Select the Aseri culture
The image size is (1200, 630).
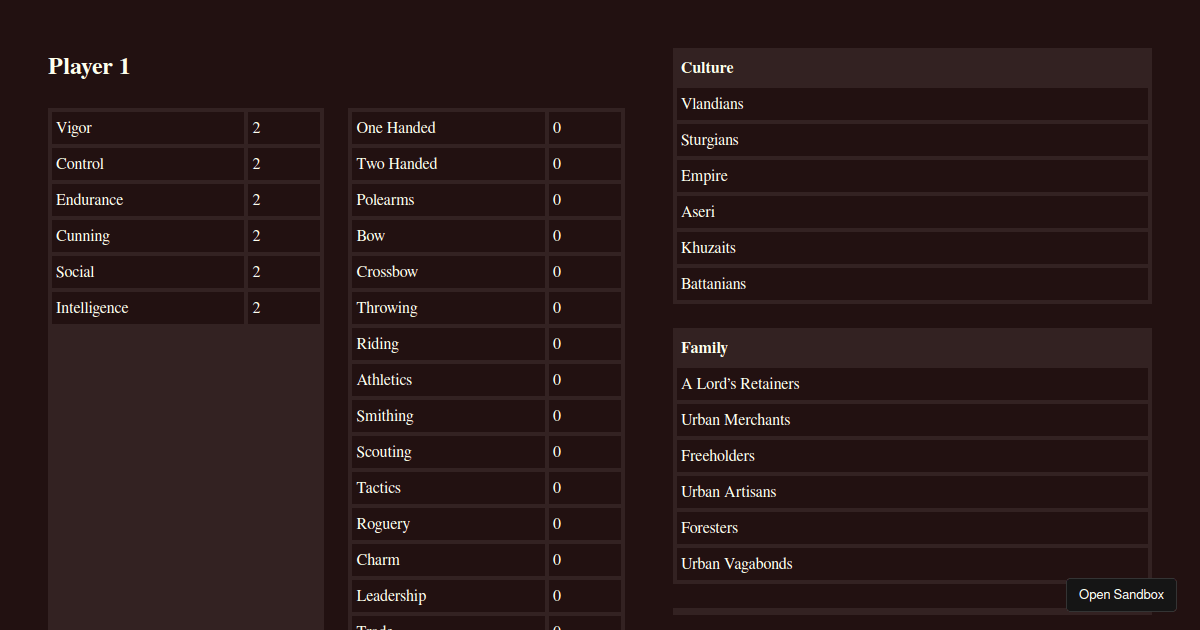pos(911,211)
